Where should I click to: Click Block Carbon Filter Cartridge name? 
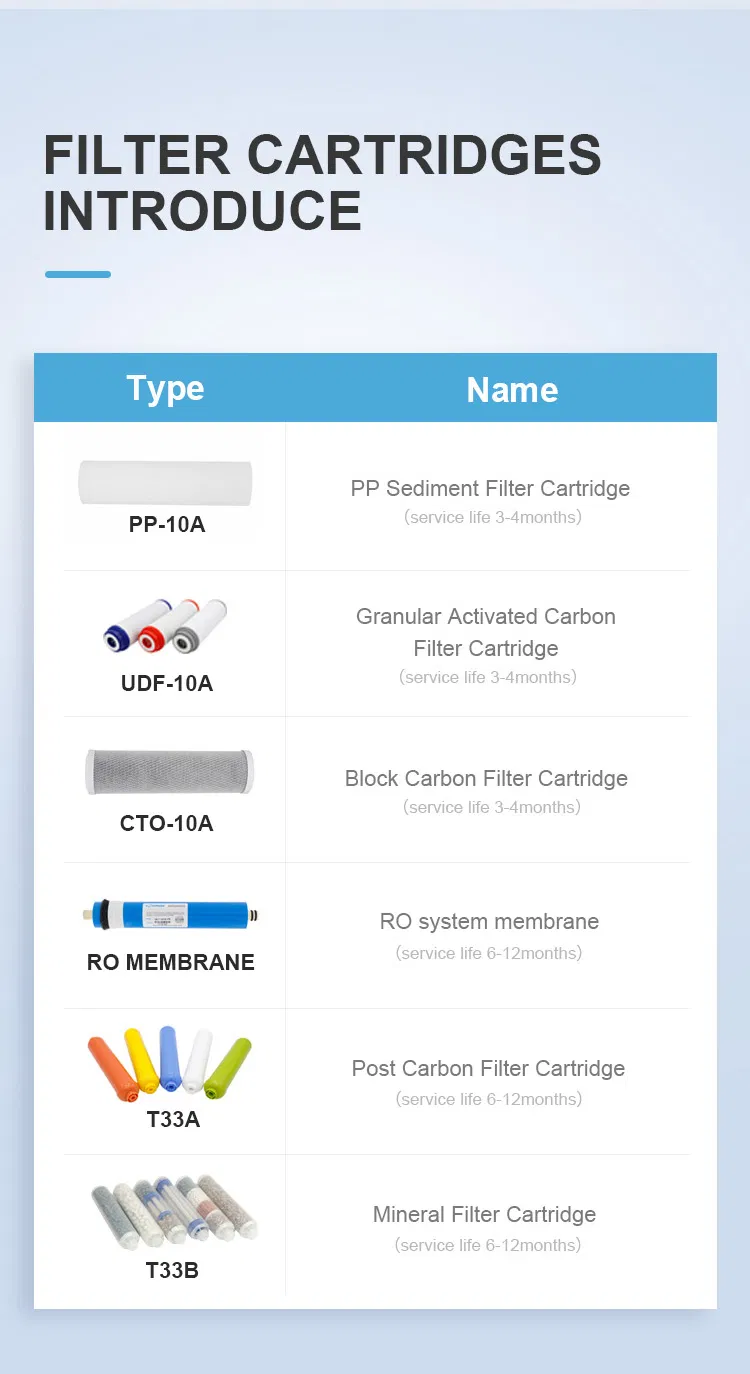(486, 778)
